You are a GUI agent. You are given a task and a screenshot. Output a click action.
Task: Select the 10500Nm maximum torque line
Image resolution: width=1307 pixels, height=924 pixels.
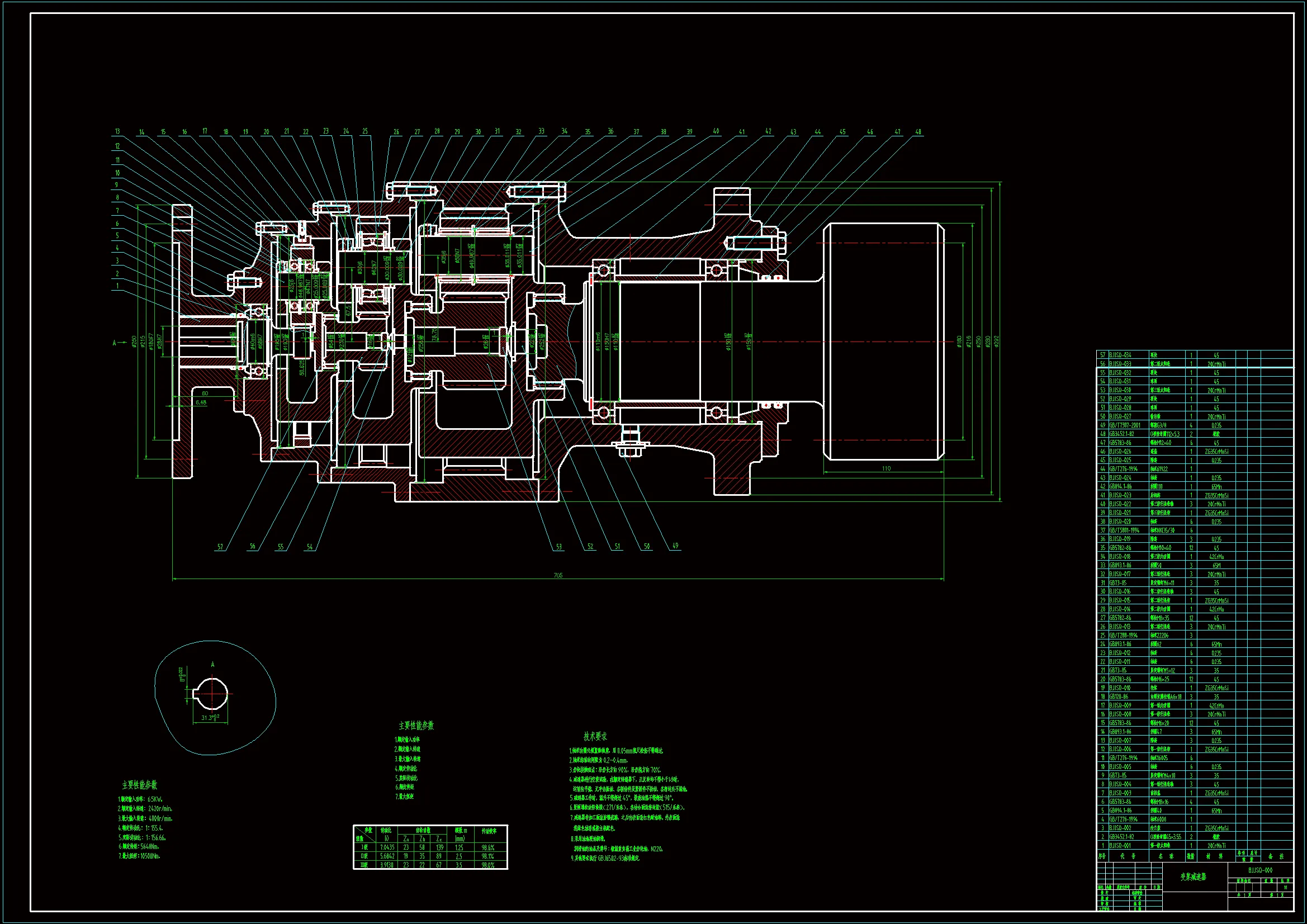click(139, 855)
